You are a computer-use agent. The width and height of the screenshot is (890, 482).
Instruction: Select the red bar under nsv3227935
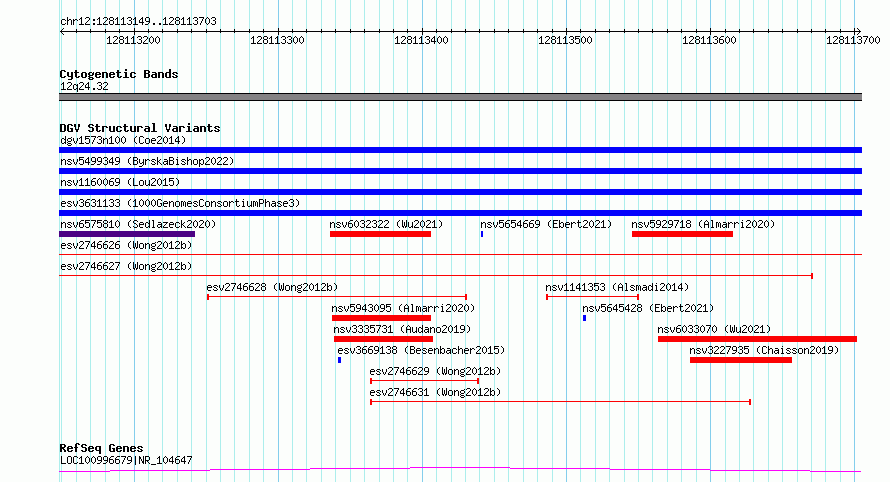[x=741, y=360]
